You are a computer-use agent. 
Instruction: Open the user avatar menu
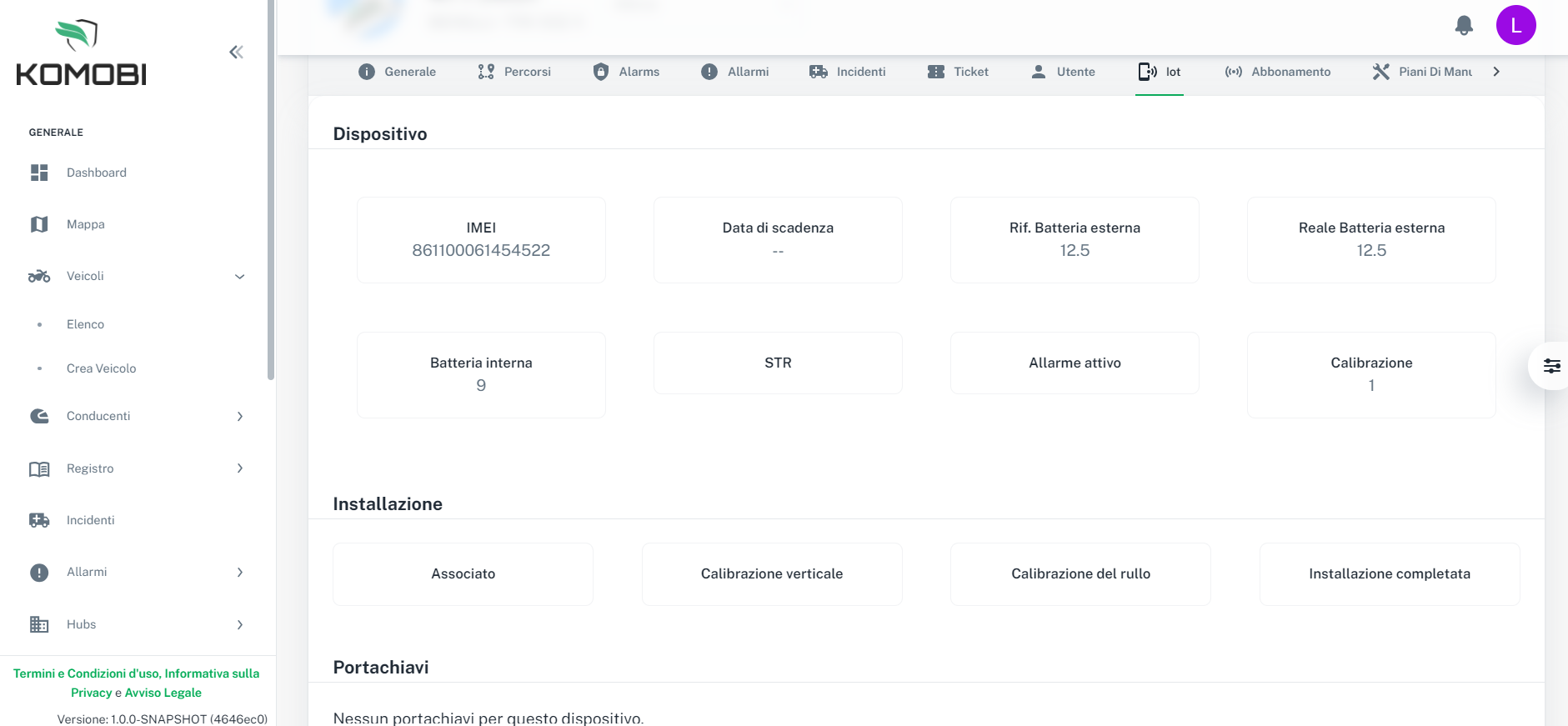[1515, 25]
